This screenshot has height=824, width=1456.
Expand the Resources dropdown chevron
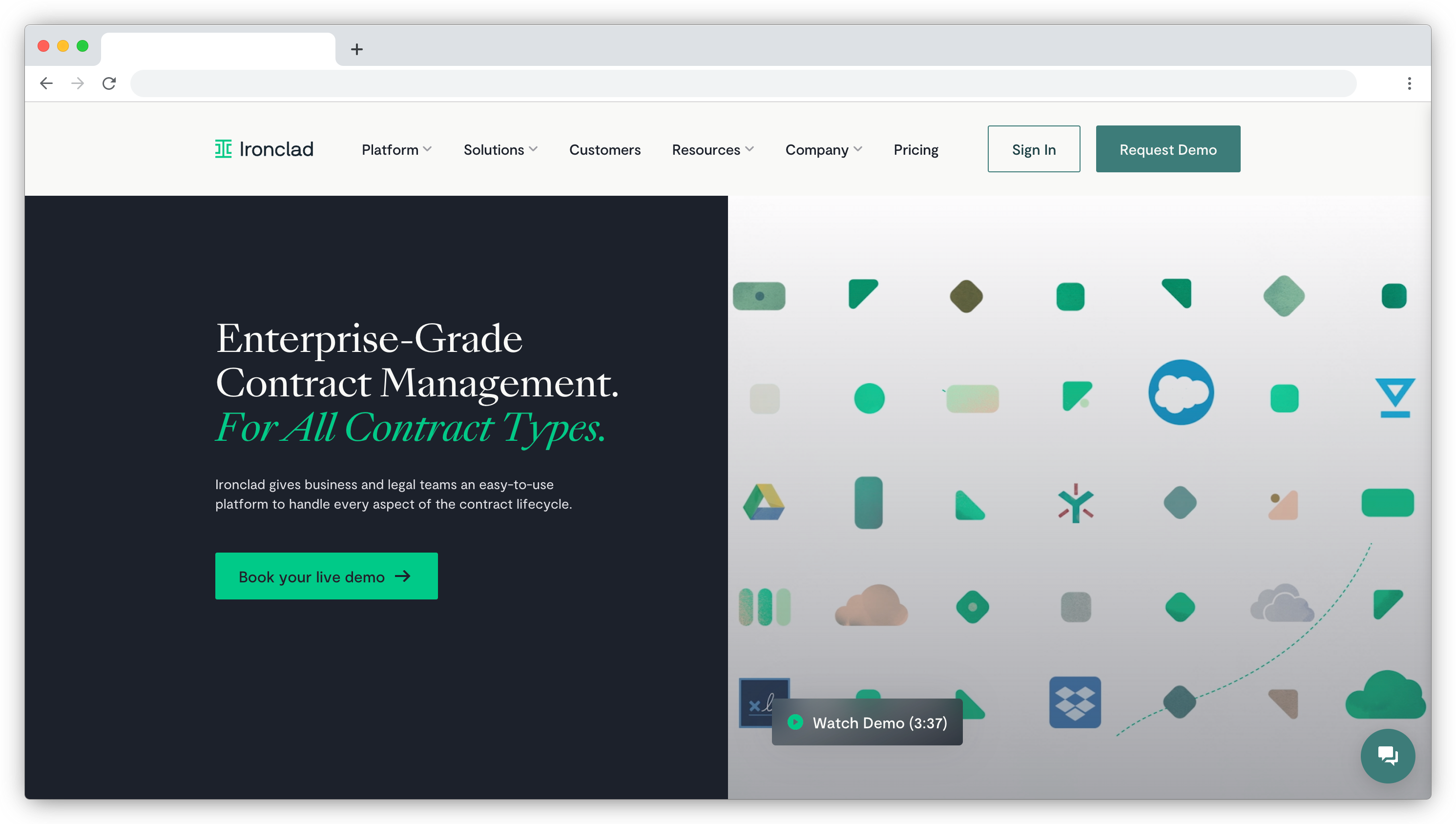(x=749, y=149)
